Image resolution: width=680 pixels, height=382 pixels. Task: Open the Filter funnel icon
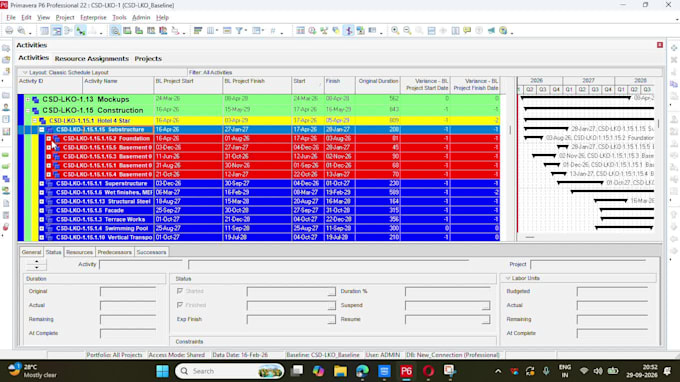(239, 30)
